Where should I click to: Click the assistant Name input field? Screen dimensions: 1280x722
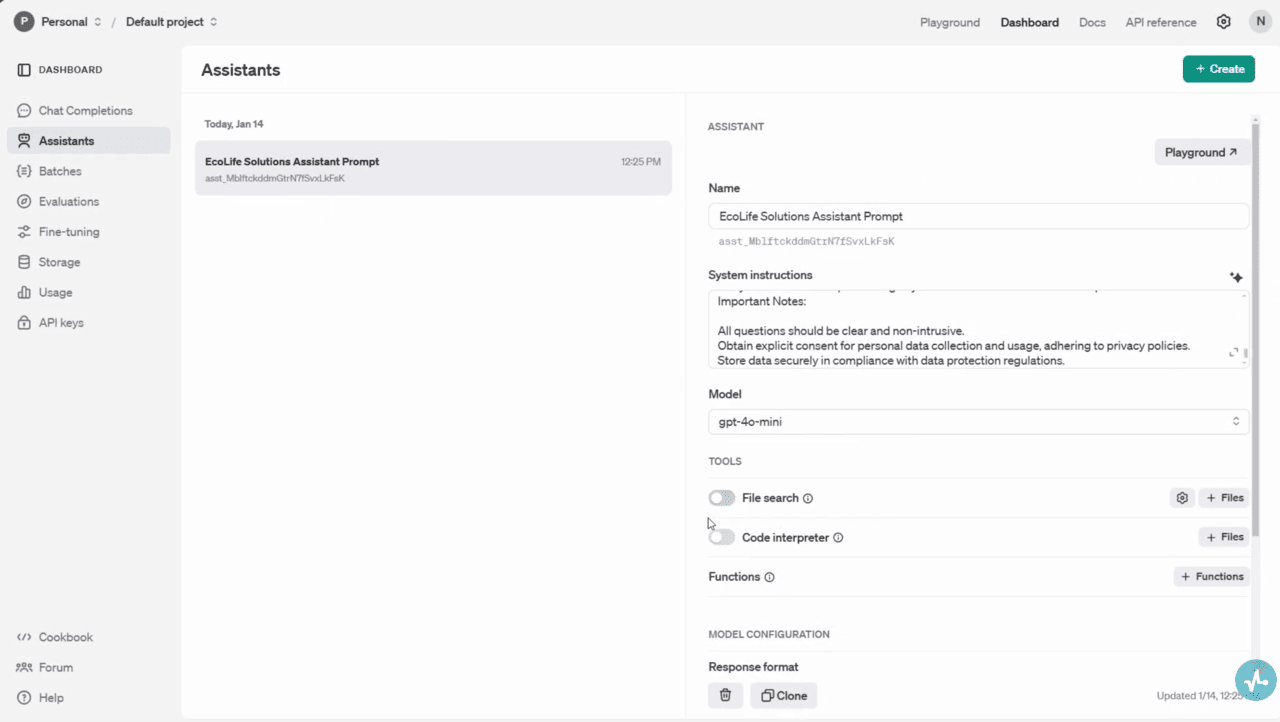pos(978,216)
